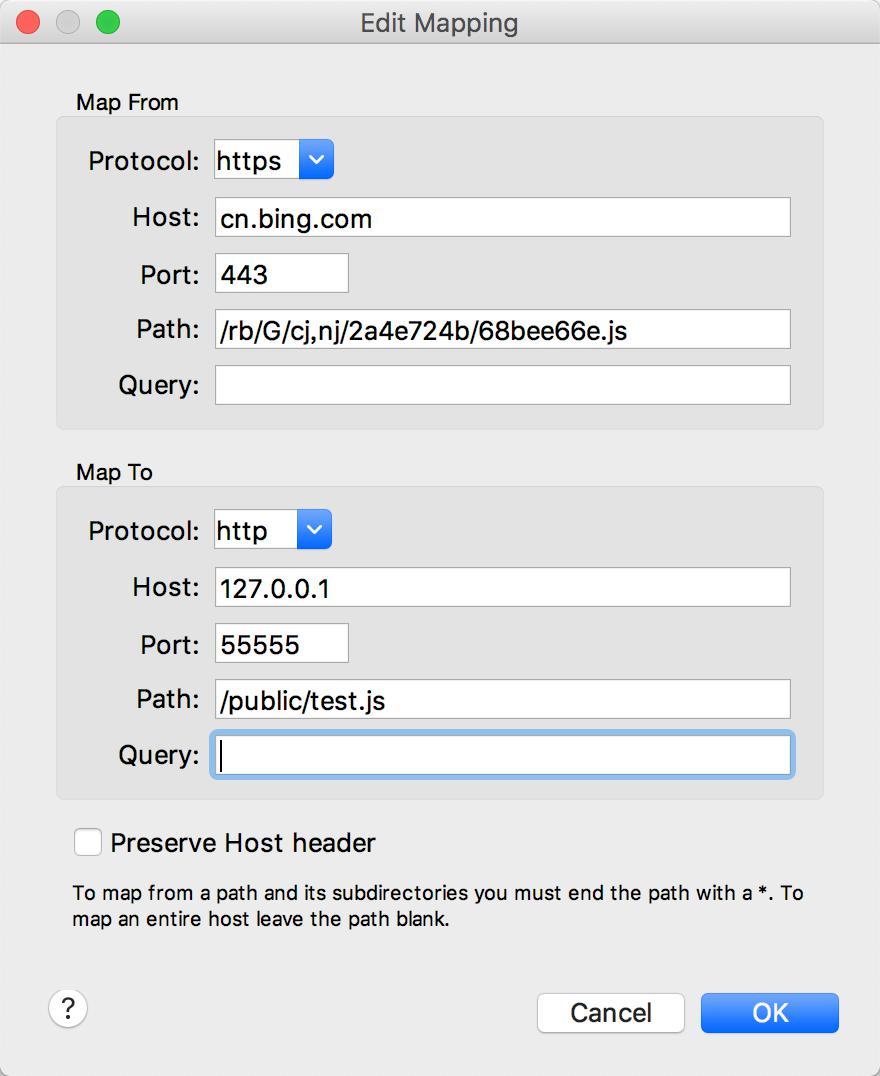This screenshot has width=880, height=1076.
Task: Click the Edit Mapping title bar
Action: 439,22
